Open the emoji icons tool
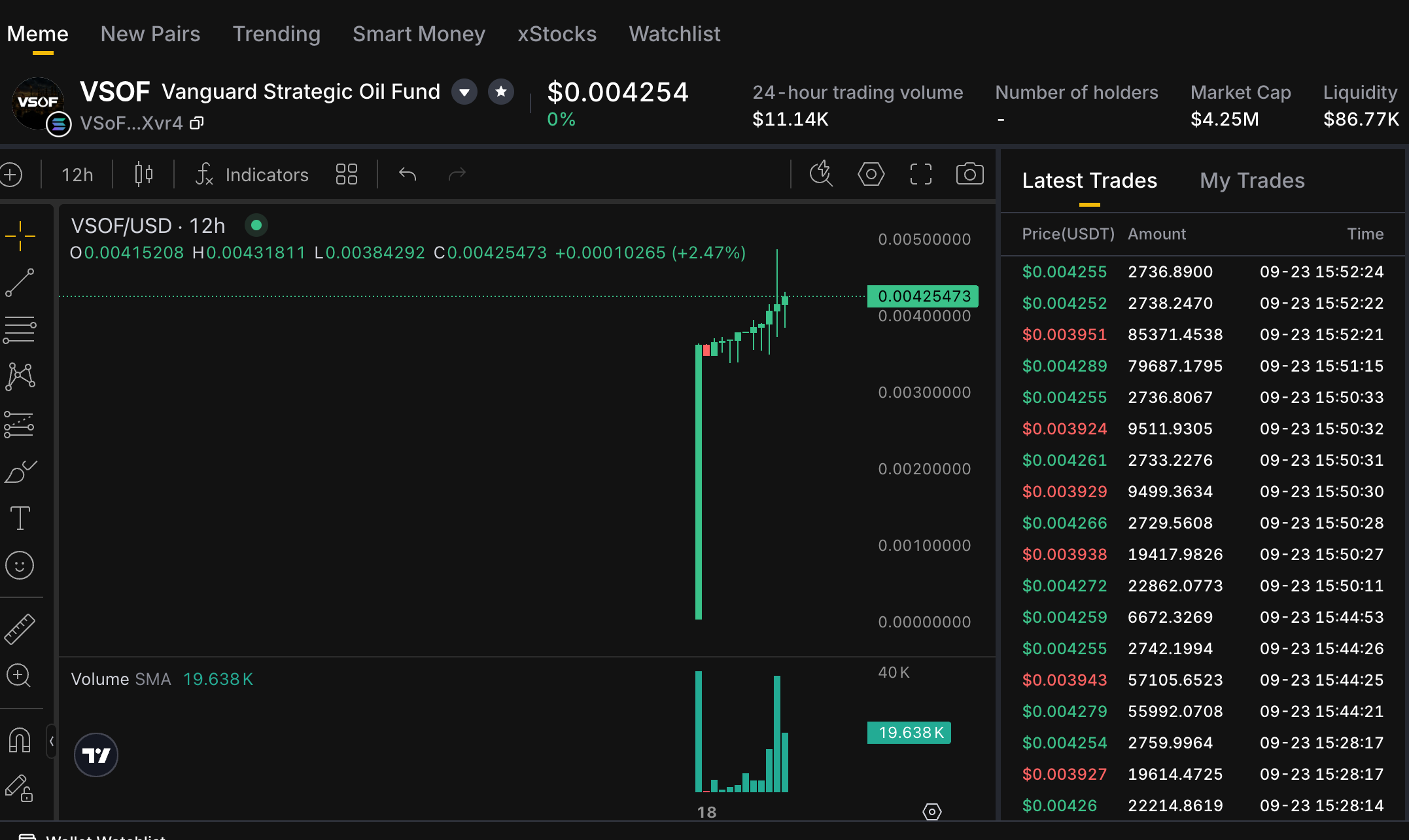Image resolution: width=1409 pixels, height=840 pixels. pos(20,565)
